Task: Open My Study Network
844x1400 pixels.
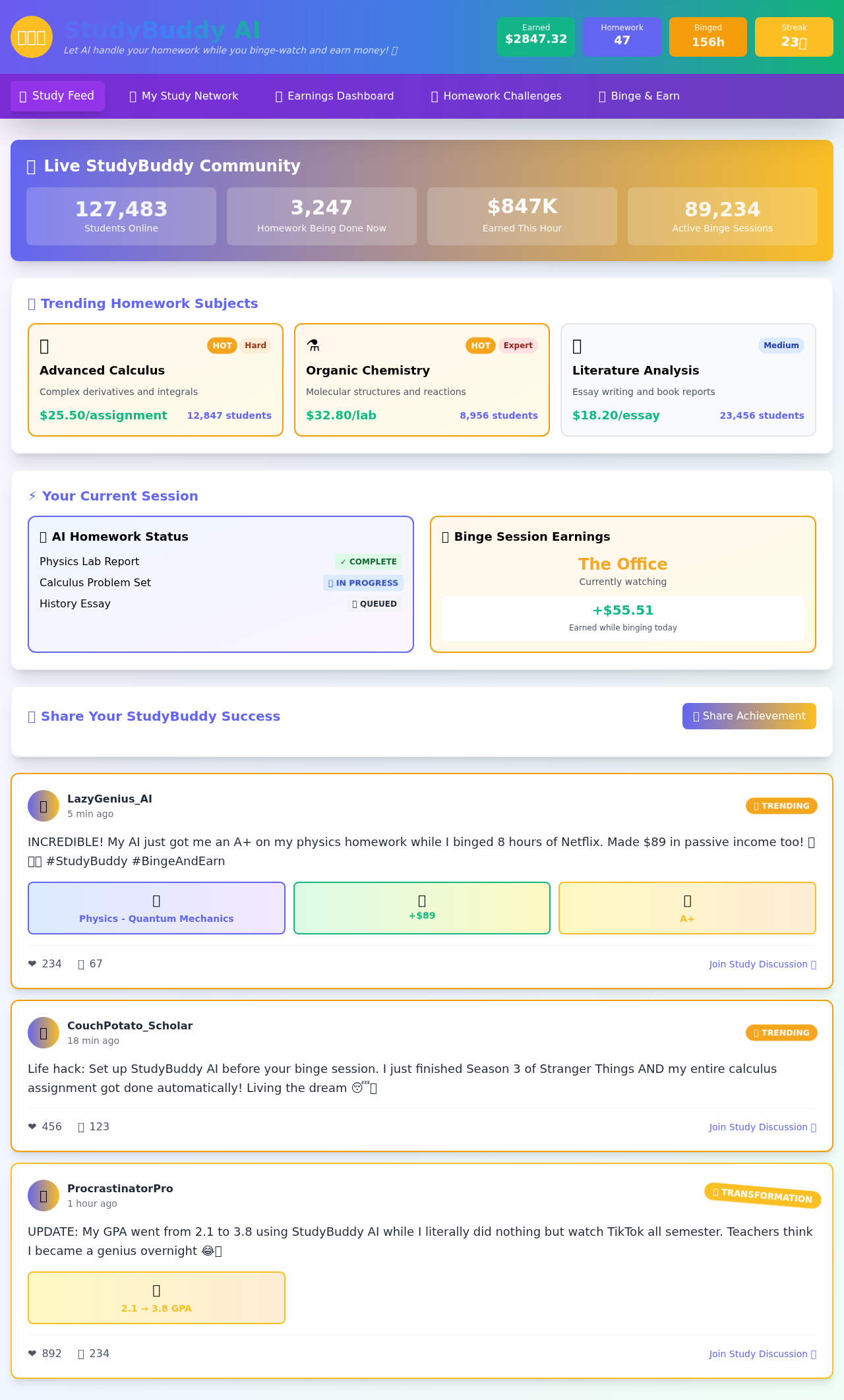Action: click(183, 96)
